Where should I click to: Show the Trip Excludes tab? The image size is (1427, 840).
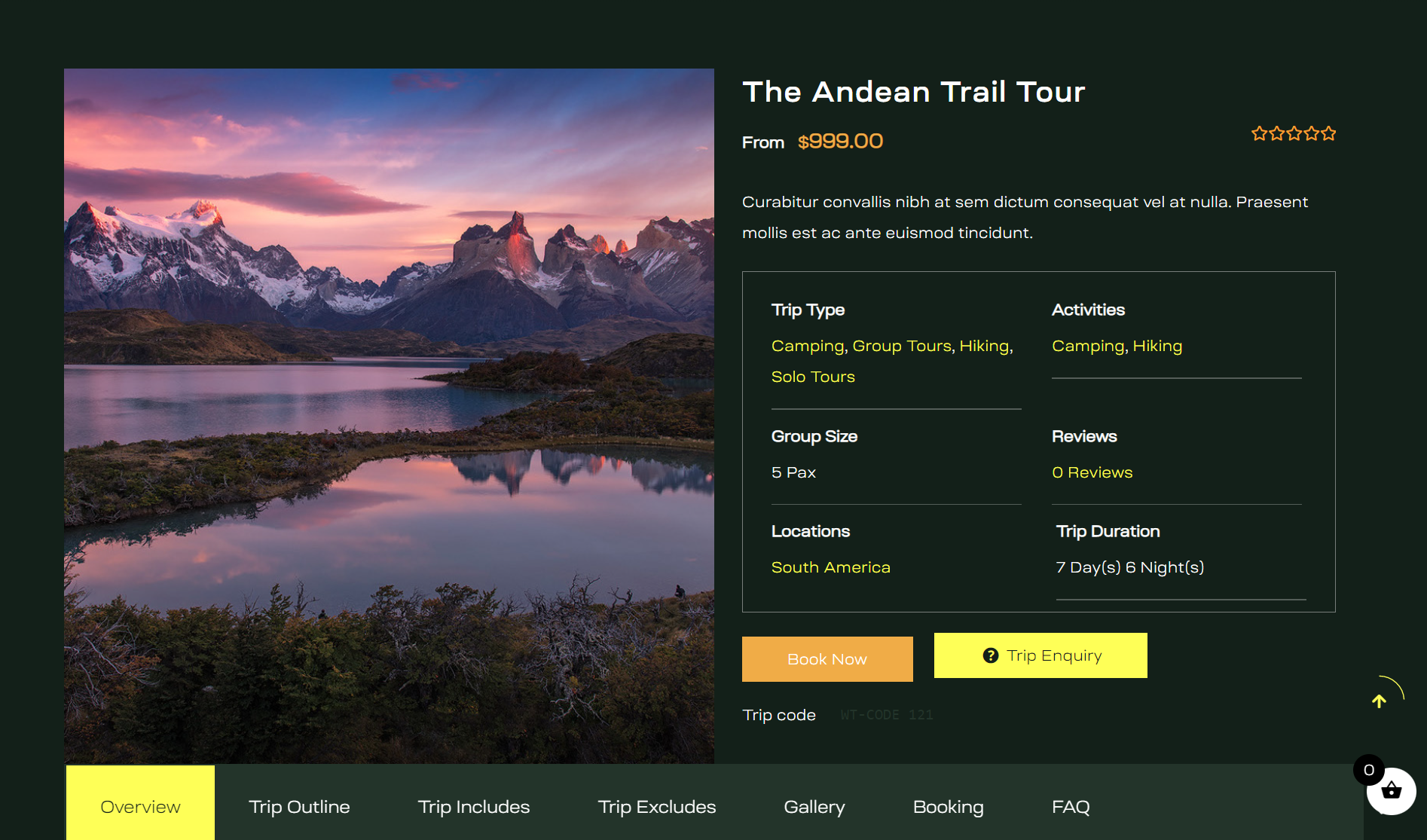[656, 807]
